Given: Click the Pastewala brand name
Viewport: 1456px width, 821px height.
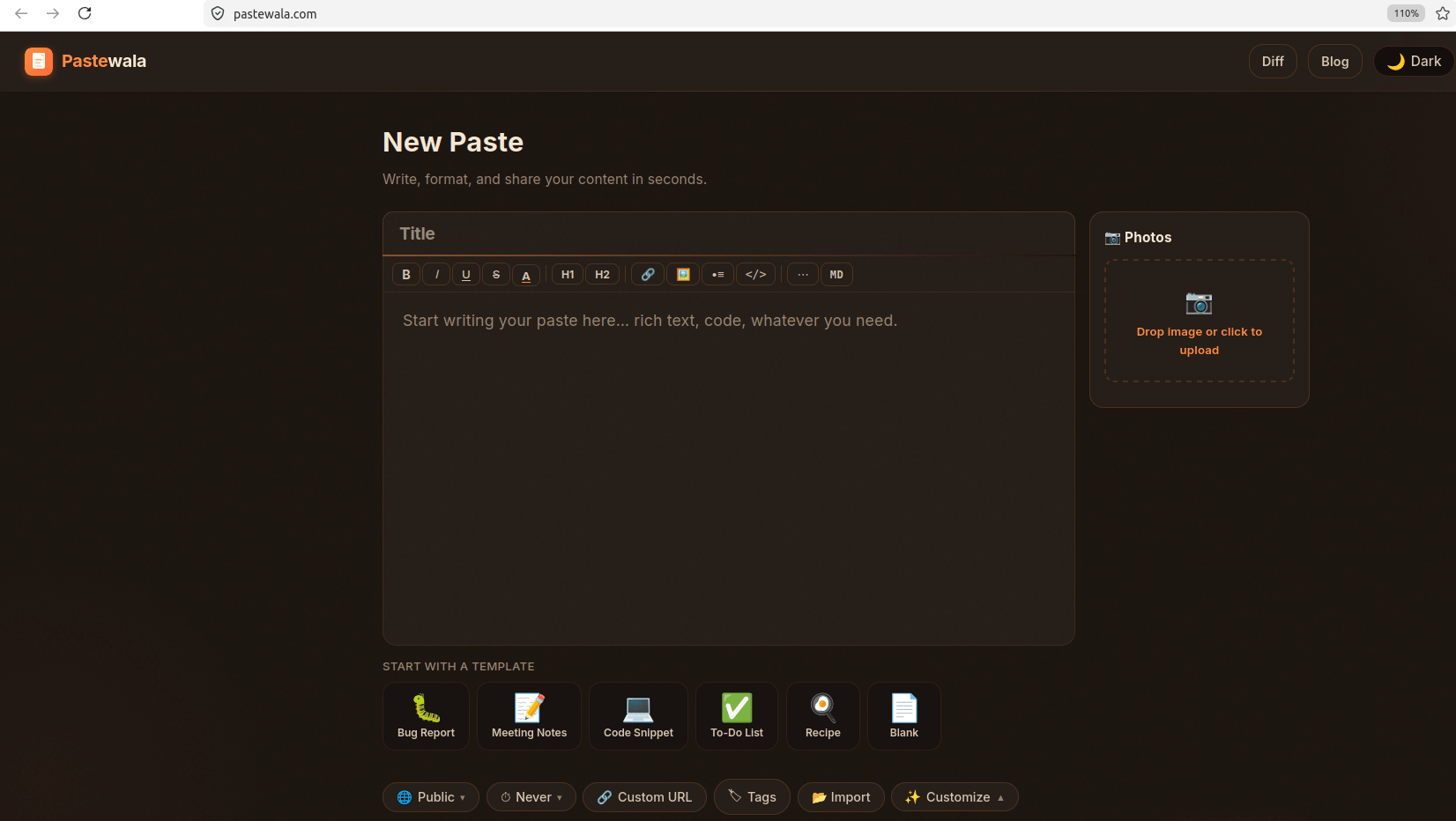Looking at the screenshot, I should point(104,62).
